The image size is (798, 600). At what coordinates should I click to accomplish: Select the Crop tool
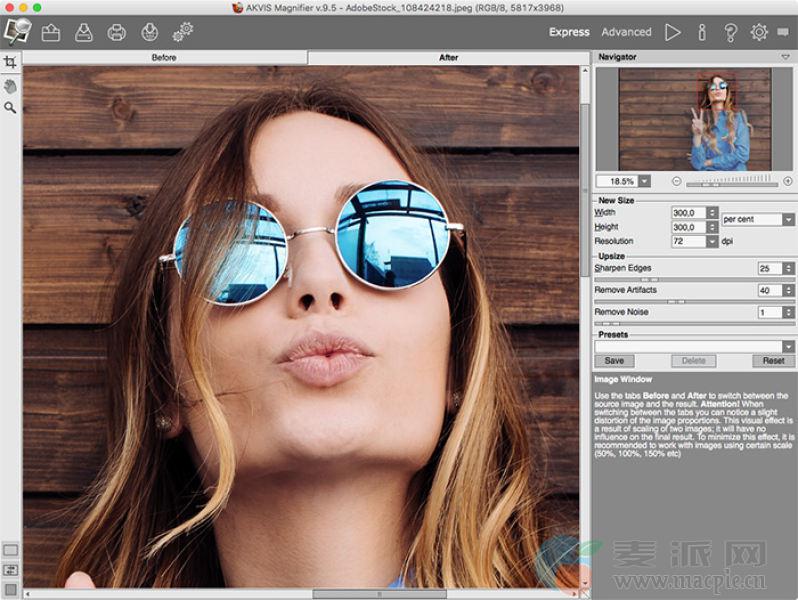point(10,61)
